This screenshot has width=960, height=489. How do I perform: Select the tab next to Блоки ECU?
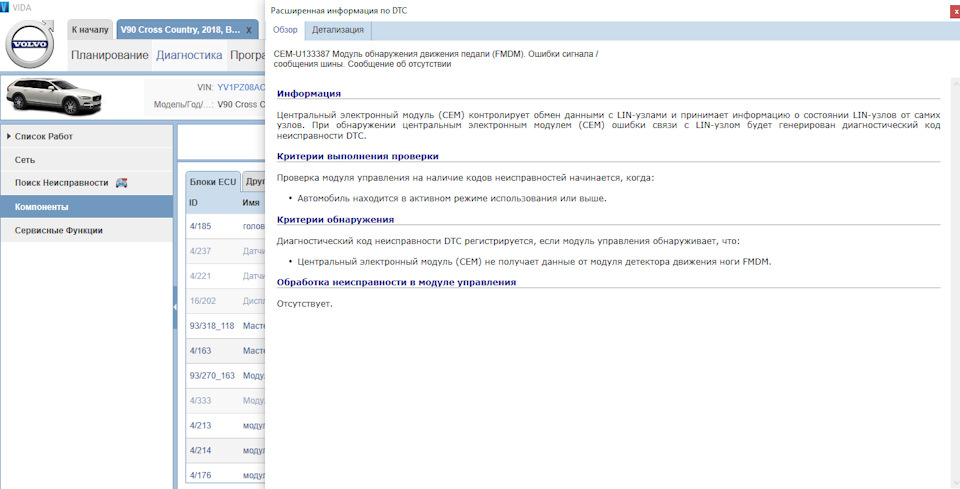tap(253, 182)
